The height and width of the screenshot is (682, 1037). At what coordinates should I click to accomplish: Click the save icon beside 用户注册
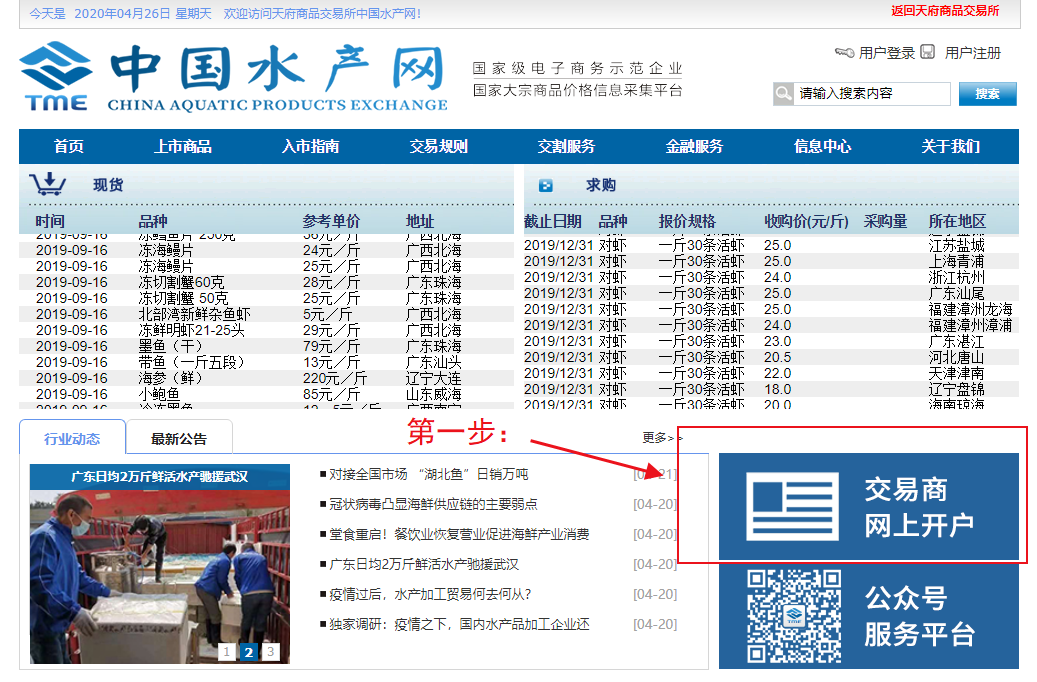pyautogui.click(x=928, y=52)
